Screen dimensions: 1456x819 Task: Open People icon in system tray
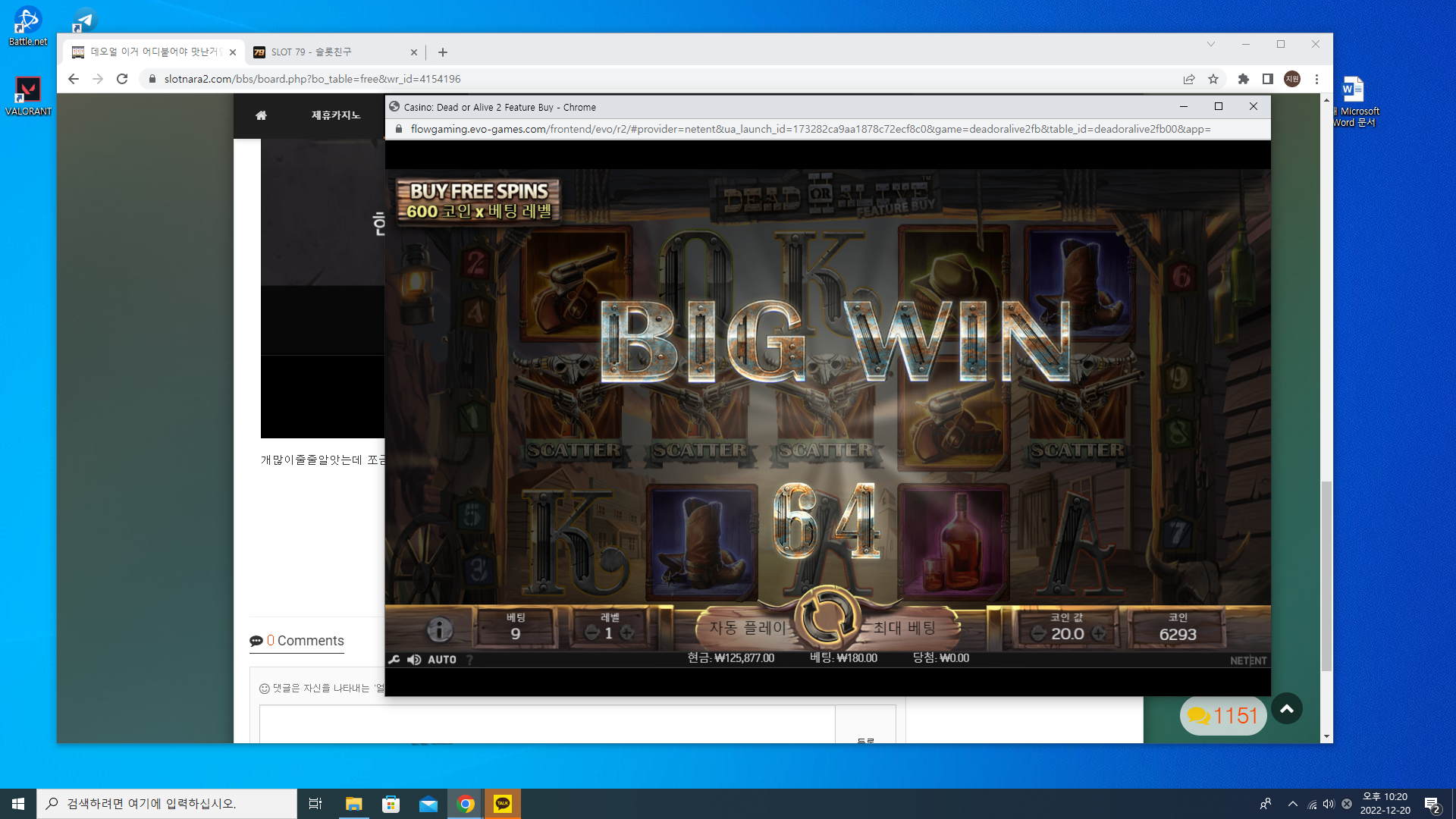1266,804
